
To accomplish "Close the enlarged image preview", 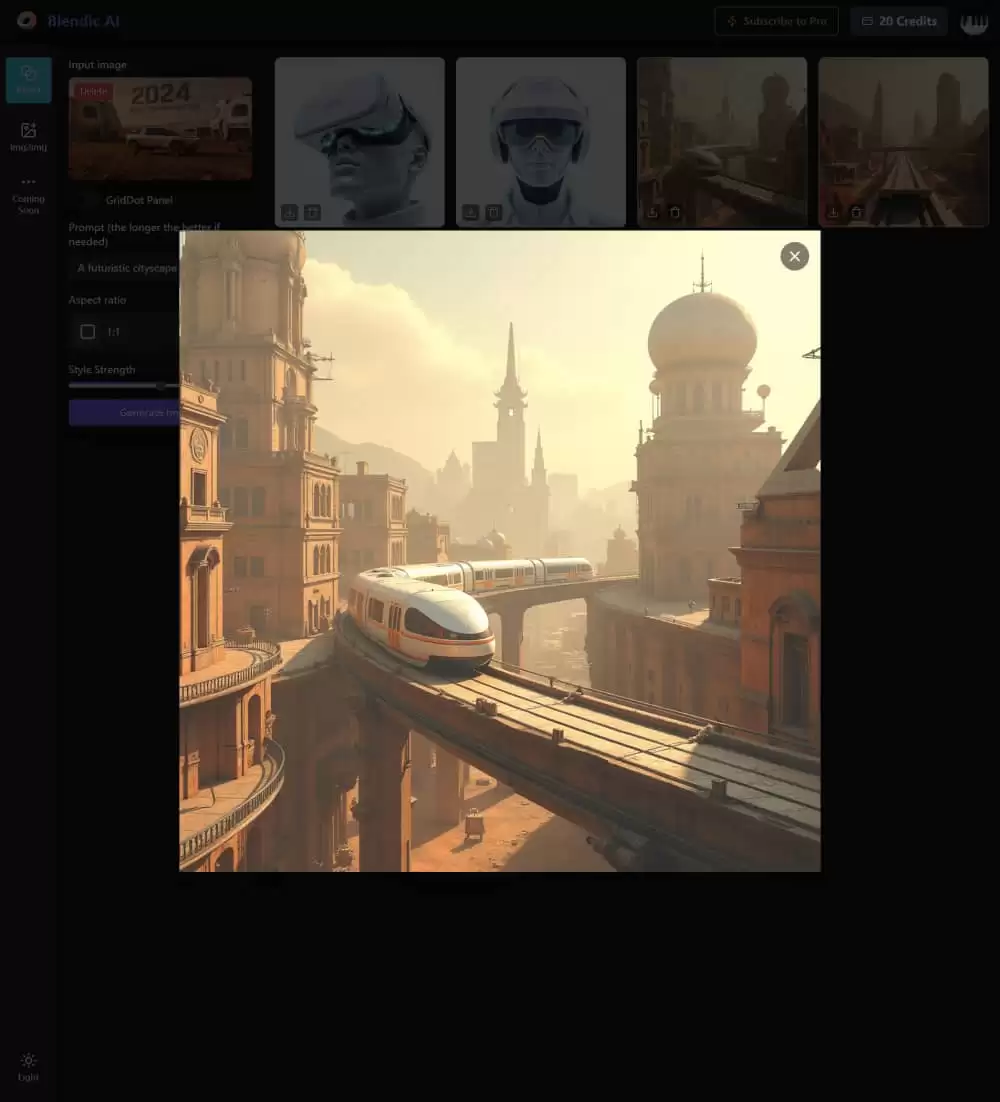I will pyautogui.click(x=794, y=257).
